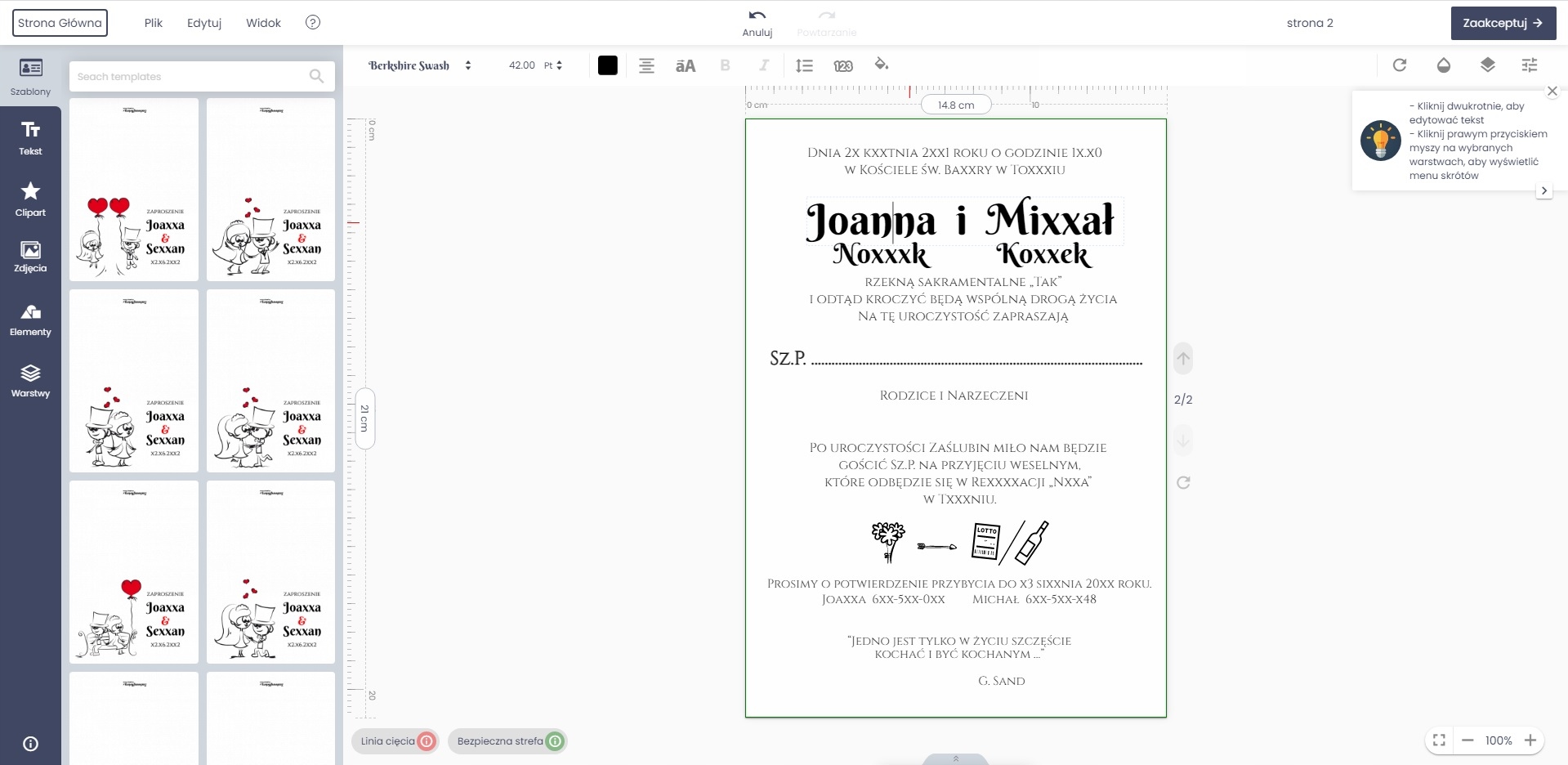Open the Elementy panel
1568x765 pixels.
pyautogui.click(x=30, y=320)
